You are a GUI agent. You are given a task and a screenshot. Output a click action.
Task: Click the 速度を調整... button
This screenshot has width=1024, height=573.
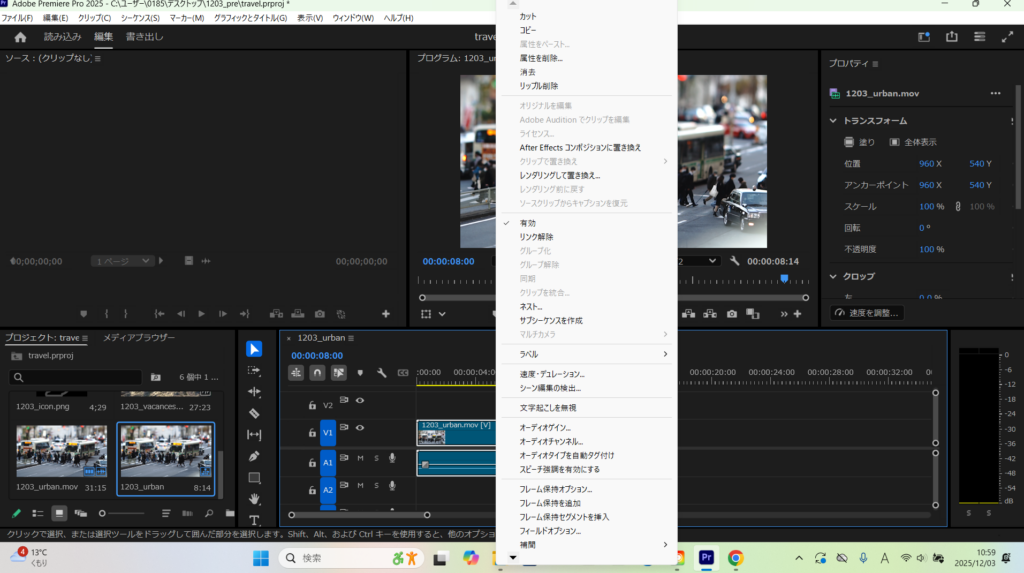point(867,313)
